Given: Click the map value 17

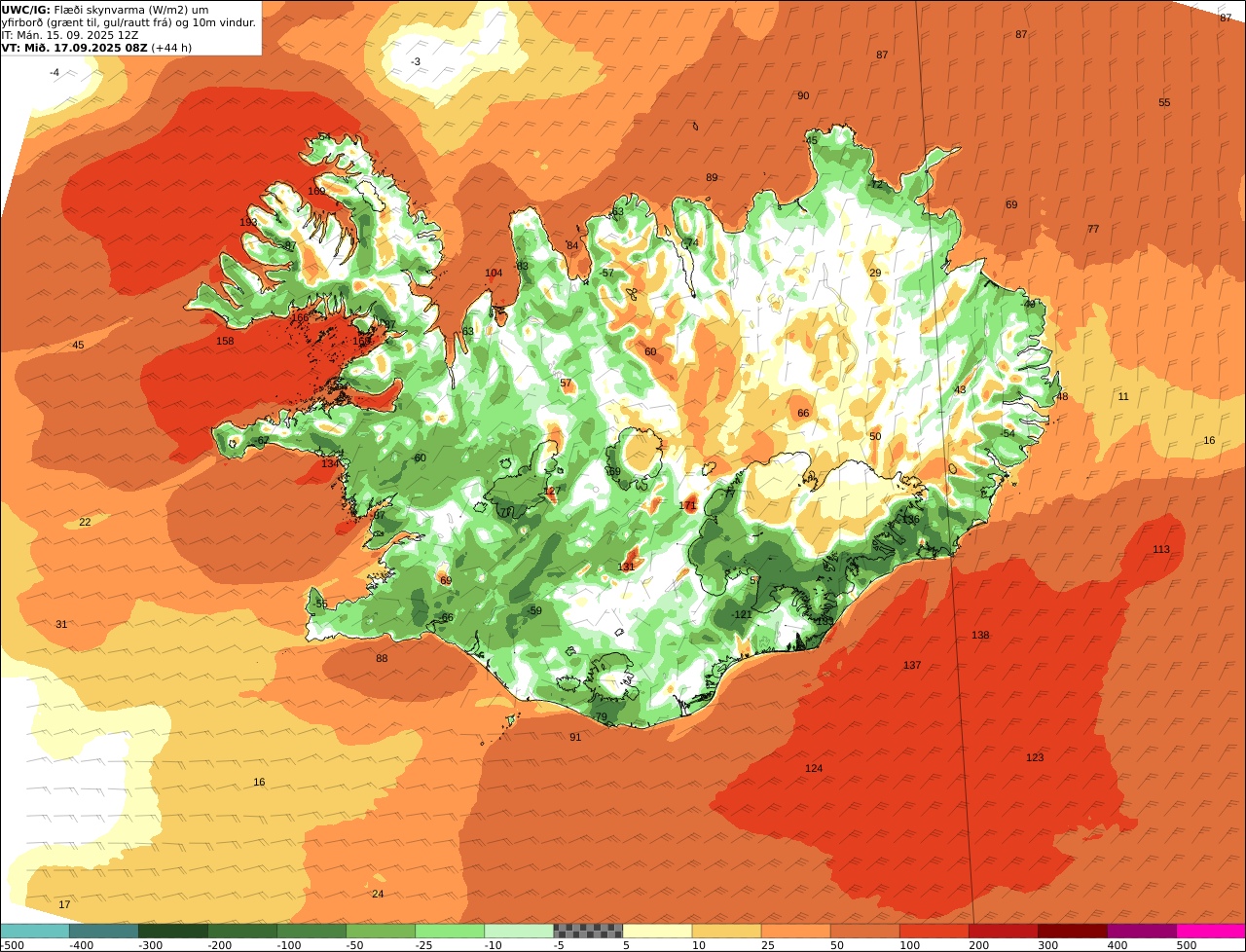Looking at the screenshot, I should [64, 904].
